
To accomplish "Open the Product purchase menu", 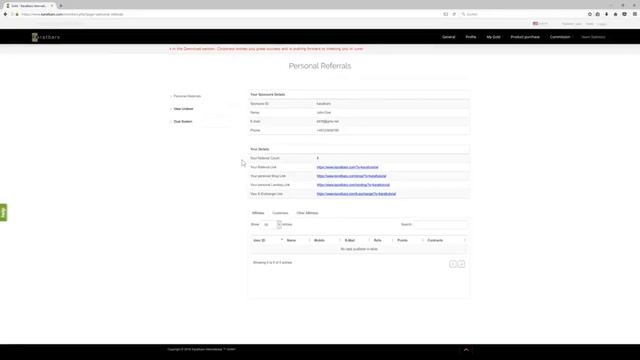I will point(525,37).
